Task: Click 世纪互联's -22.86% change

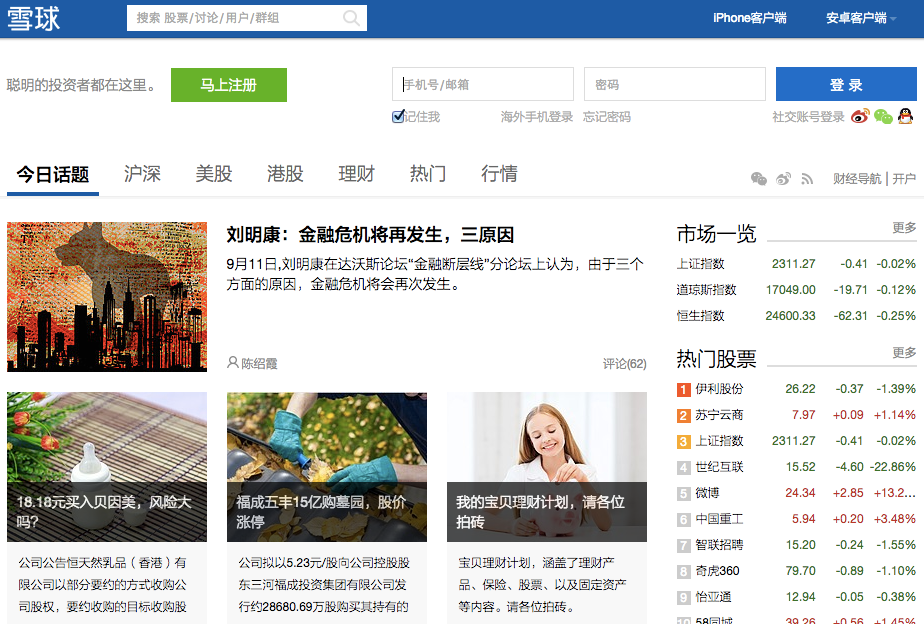Action: click(x=893, y=467)
